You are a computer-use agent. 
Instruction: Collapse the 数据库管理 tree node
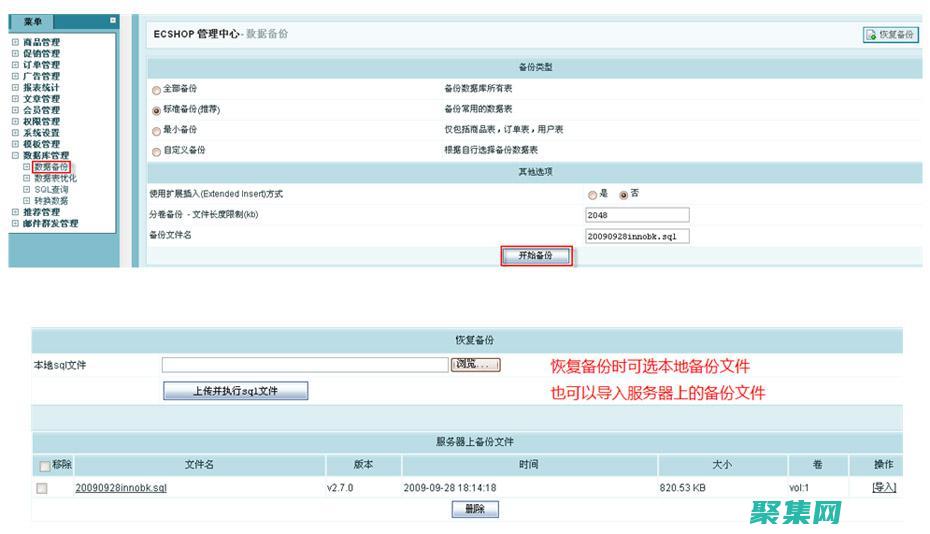[15, 155]
